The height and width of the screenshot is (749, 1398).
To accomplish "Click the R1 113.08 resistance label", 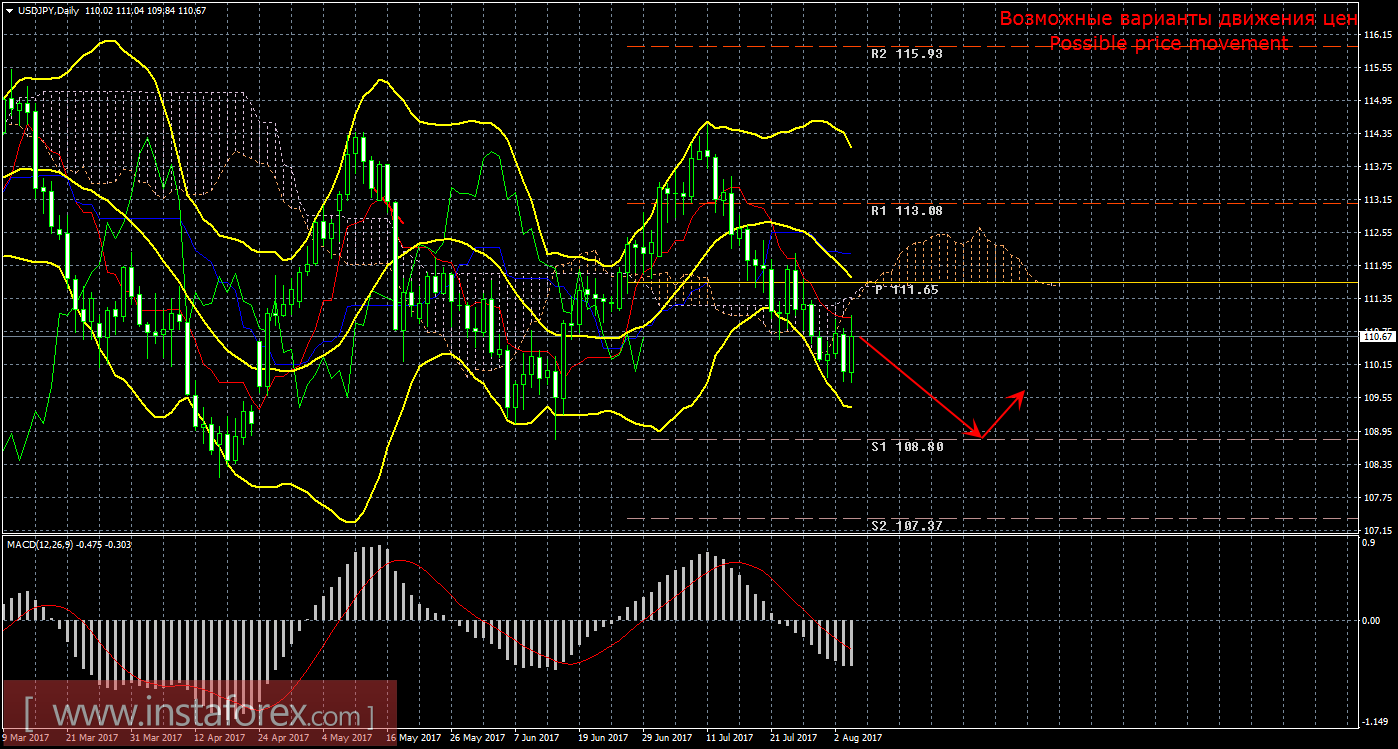I will (906, 211).
